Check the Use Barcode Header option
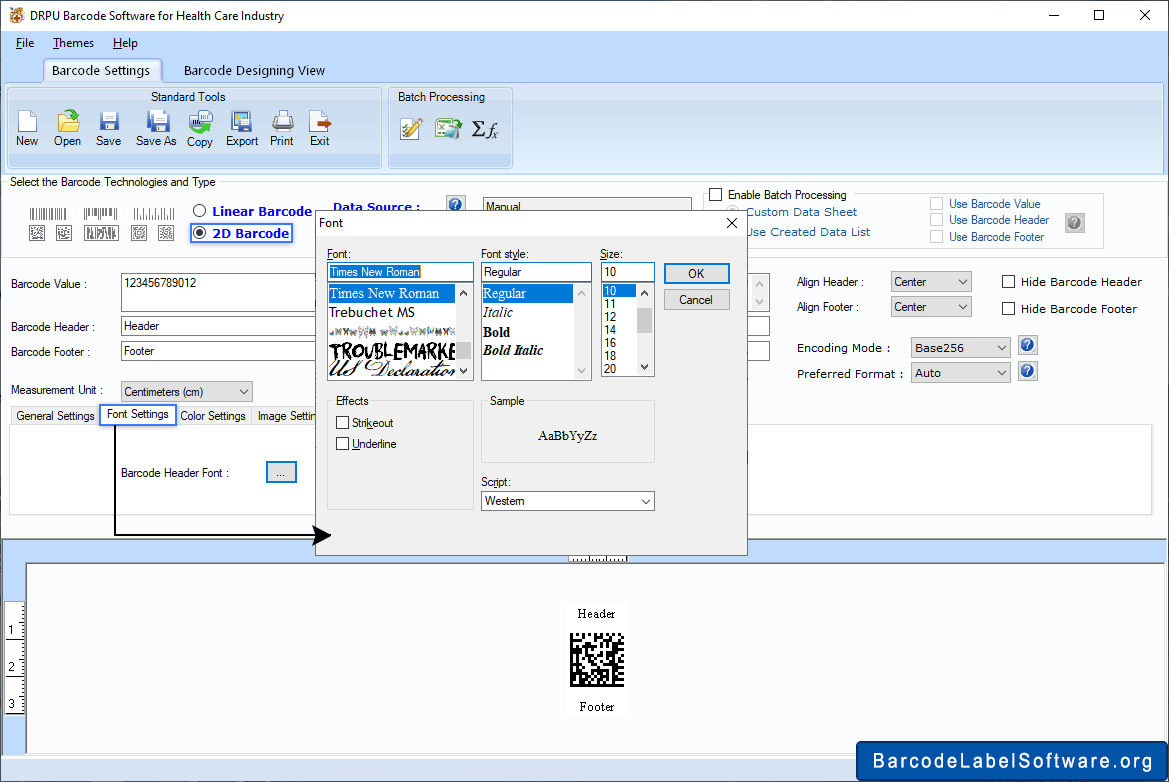Screen dimensions: 1169x782 (936, 220)
